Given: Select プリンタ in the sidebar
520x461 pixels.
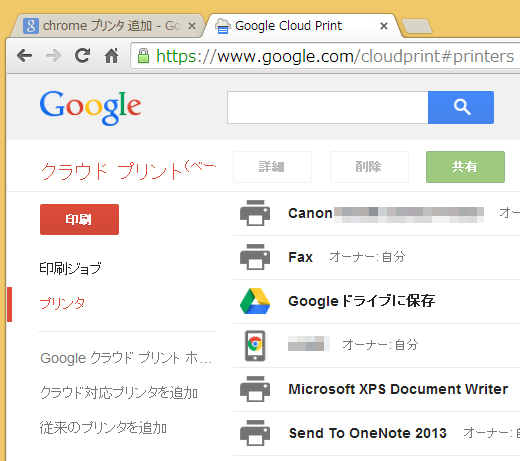Looking at the screenshot, I should point(62,304).
